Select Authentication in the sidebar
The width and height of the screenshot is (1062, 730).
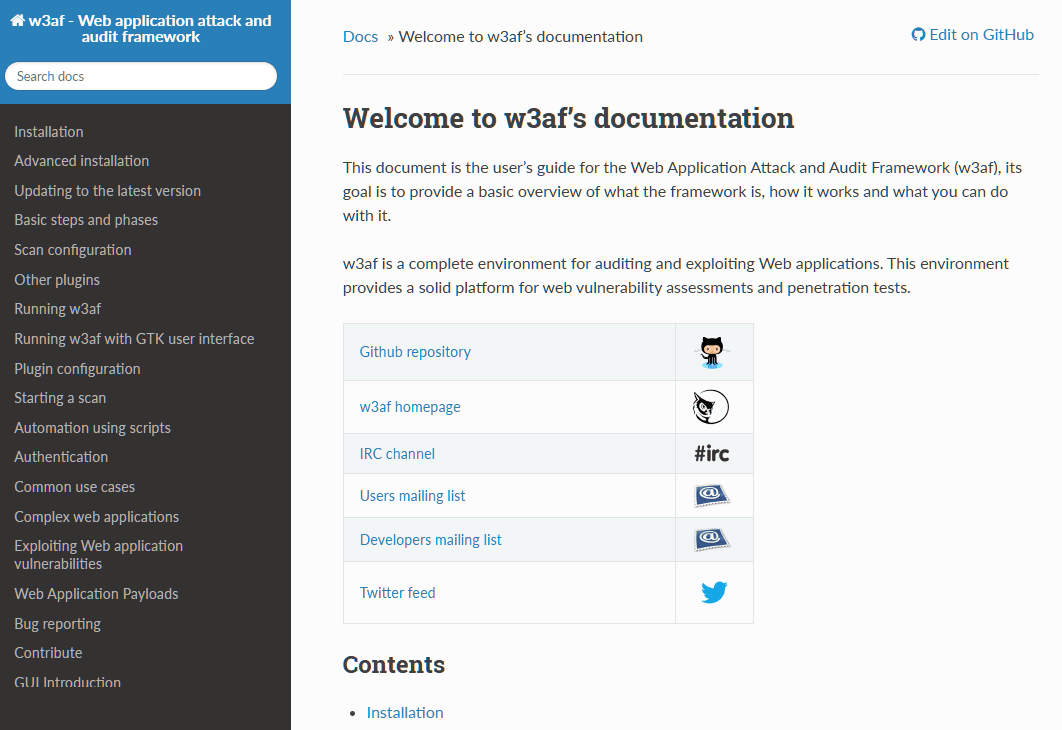point(61,457)
